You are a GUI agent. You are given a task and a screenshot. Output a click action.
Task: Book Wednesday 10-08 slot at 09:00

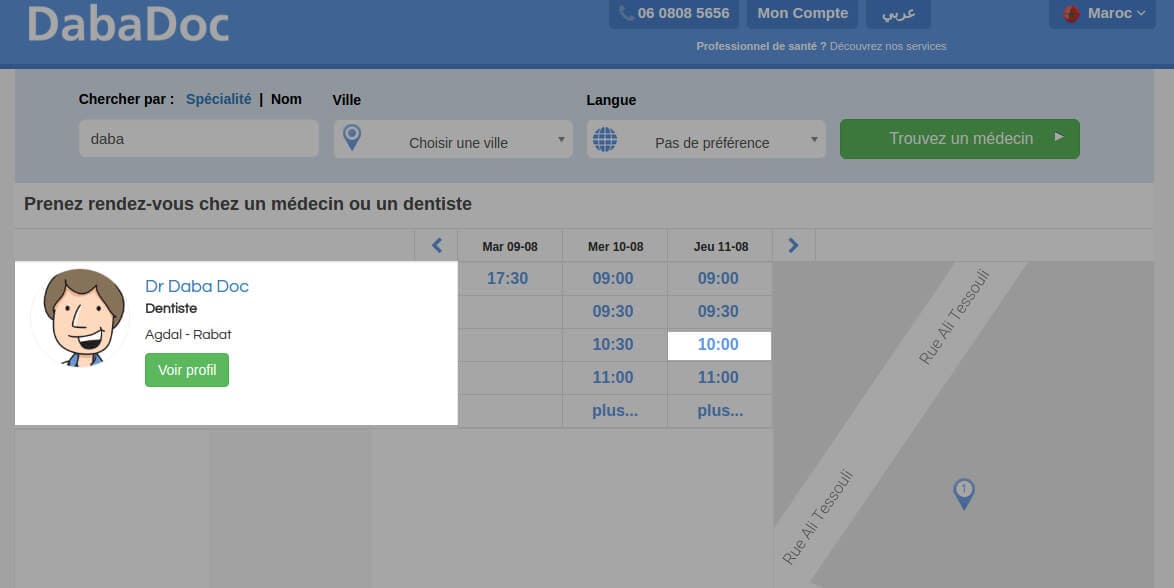coord(613,279)
